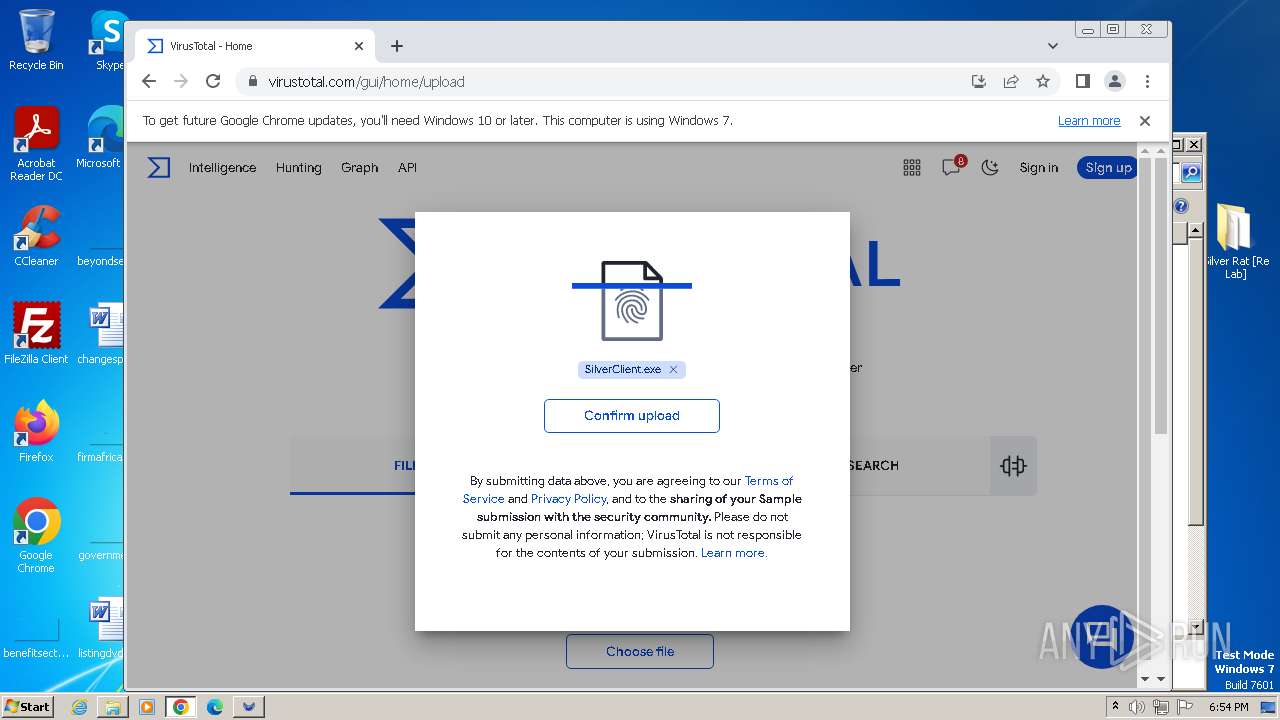This screenshot has width=1280, height=720.
Task: Click the page scrollbar down arrow
Action: (x=1160, y=679)
